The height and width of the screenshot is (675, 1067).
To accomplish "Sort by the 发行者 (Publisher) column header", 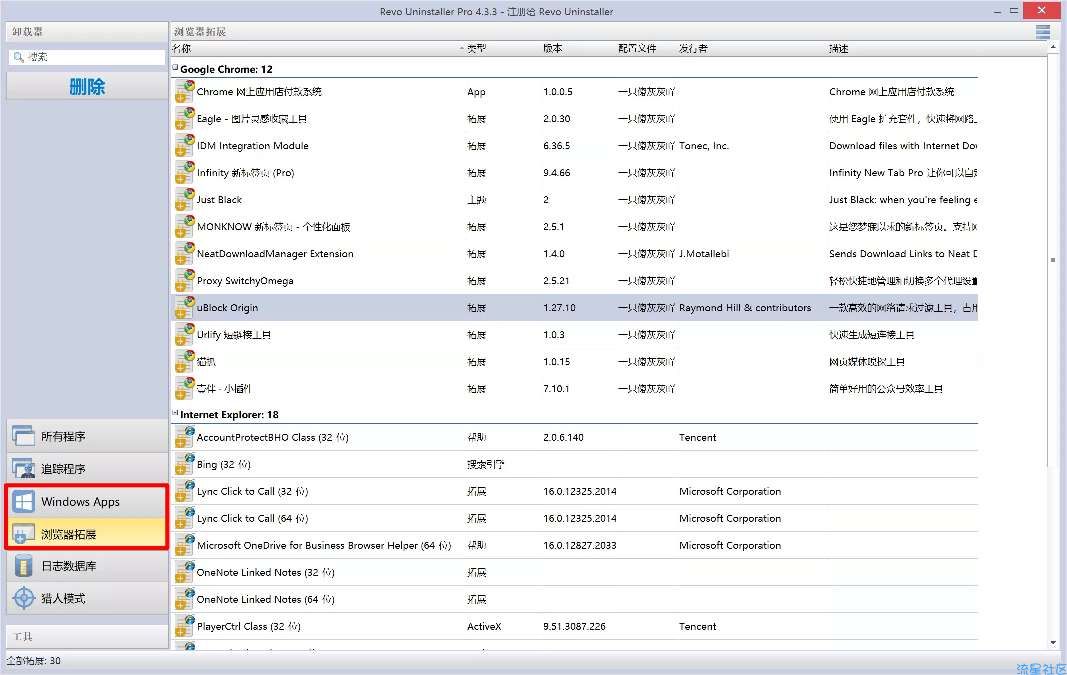I will [693, 48].
